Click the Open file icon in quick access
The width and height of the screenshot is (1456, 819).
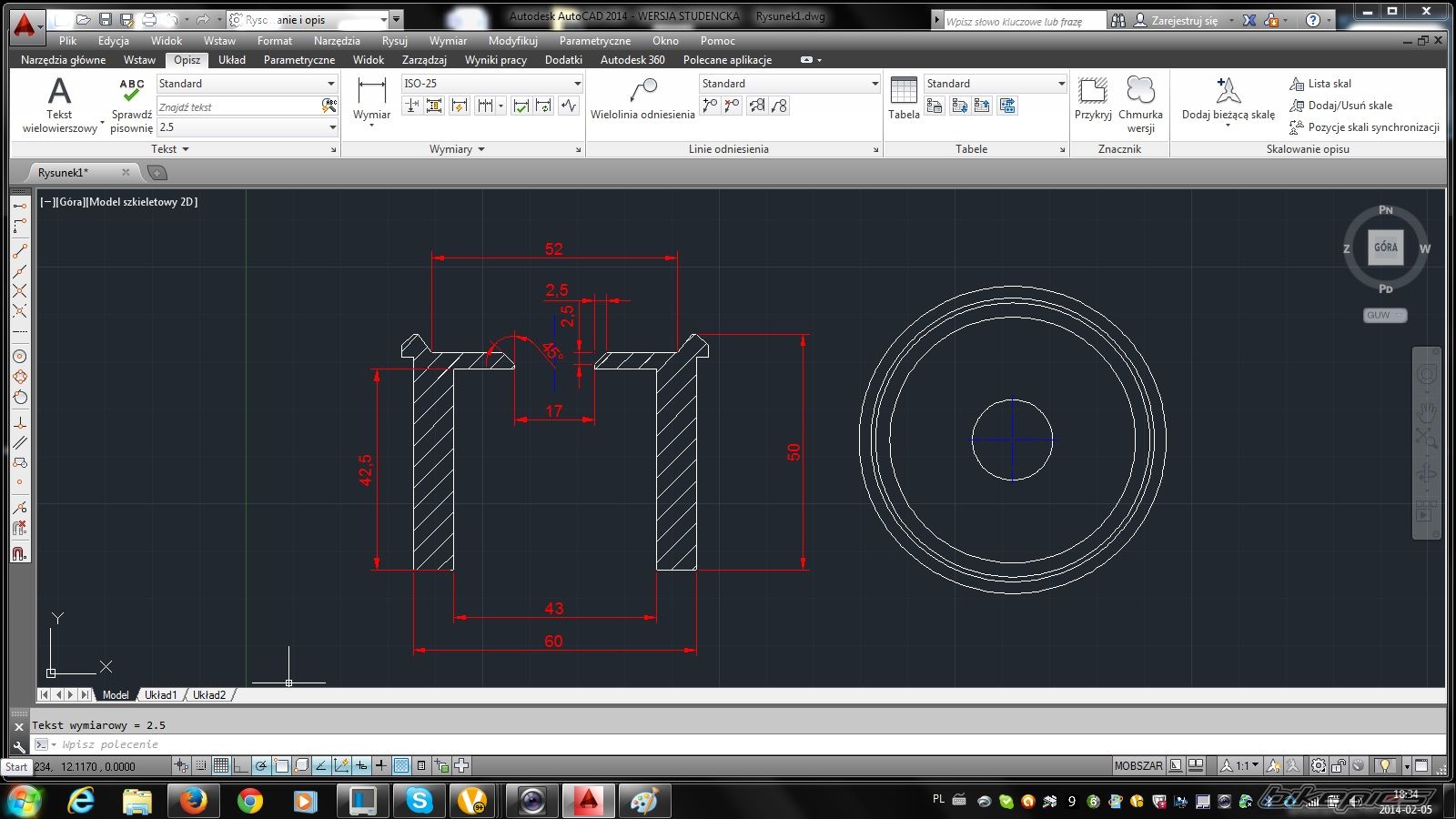click(x=83, y=19)
